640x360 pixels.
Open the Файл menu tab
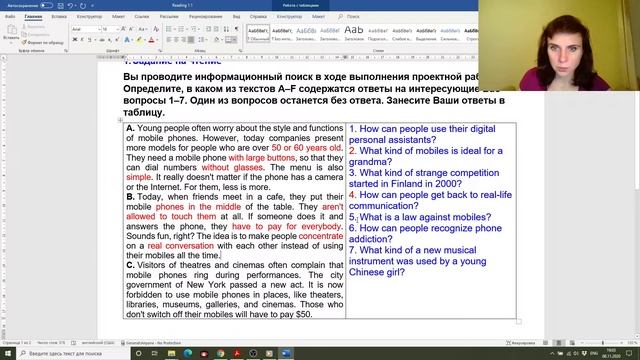coord(10,17)
